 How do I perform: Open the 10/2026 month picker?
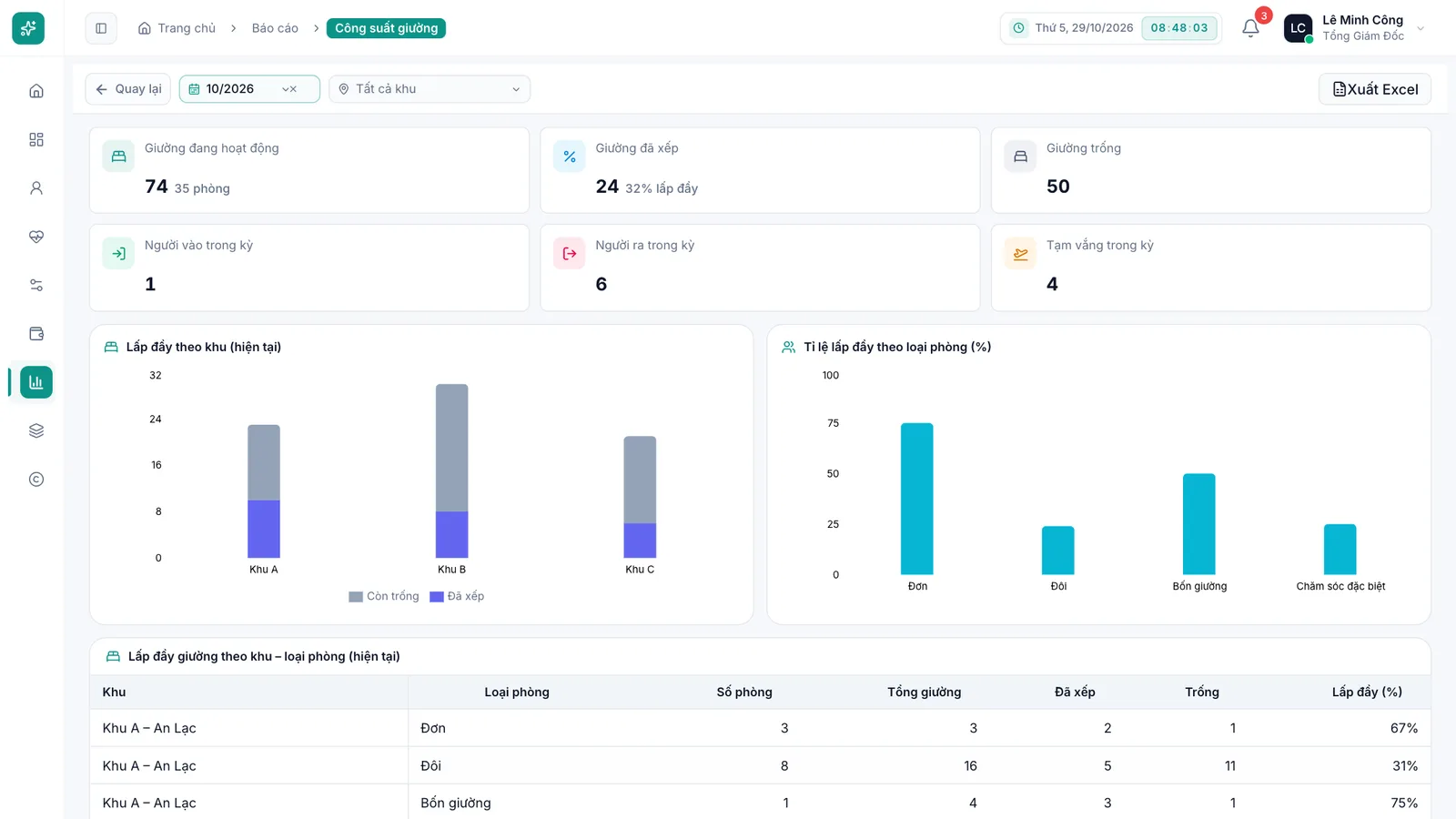(x=249, y=89)
